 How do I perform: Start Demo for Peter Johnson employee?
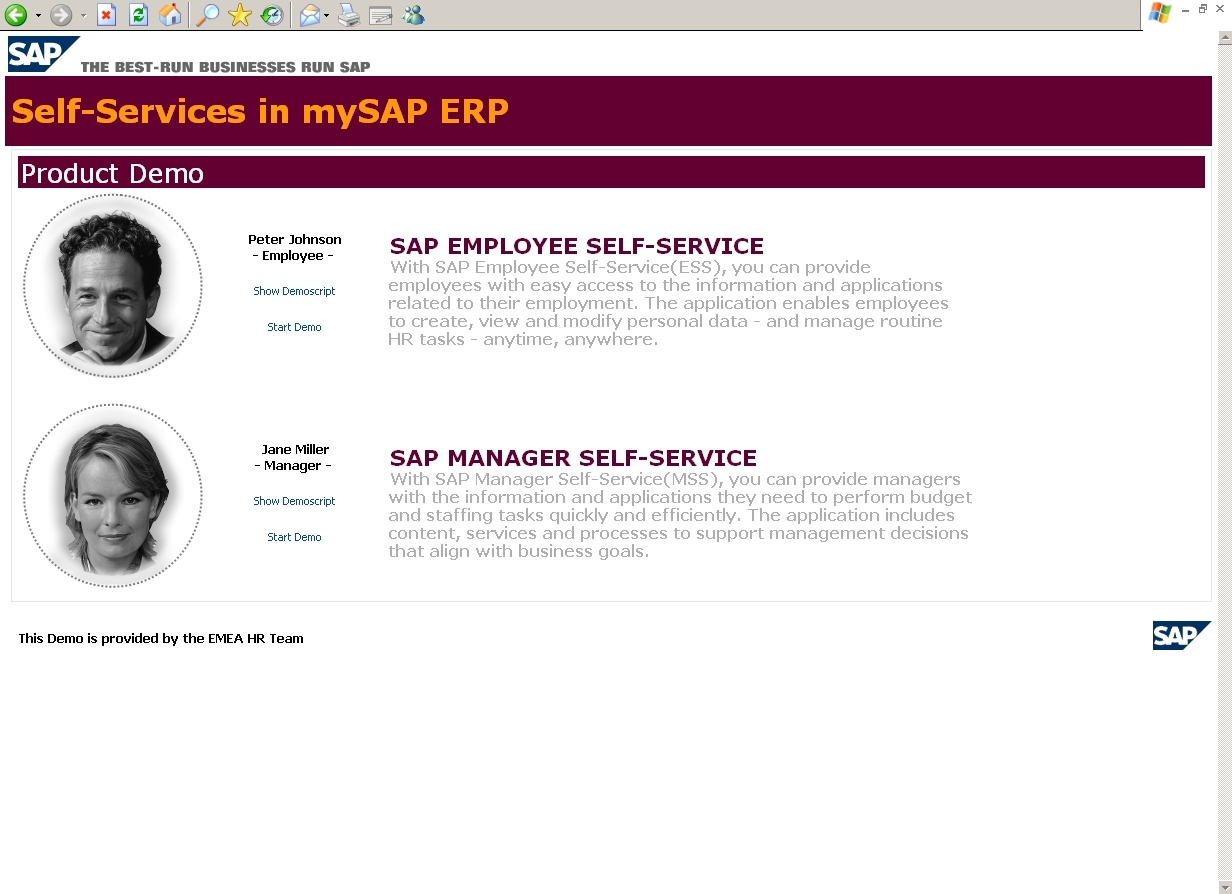click(x=294, y=327)
